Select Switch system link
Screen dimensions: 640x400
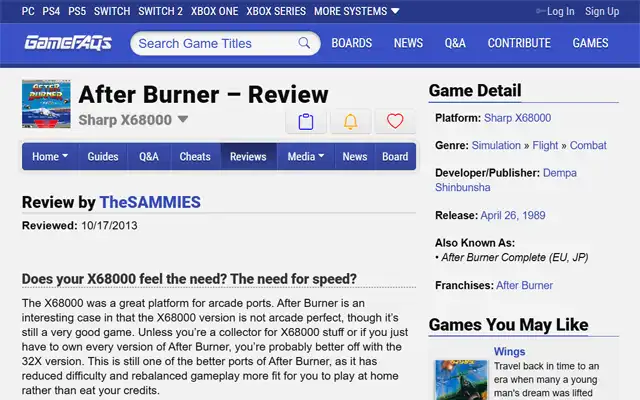[112, 11]
